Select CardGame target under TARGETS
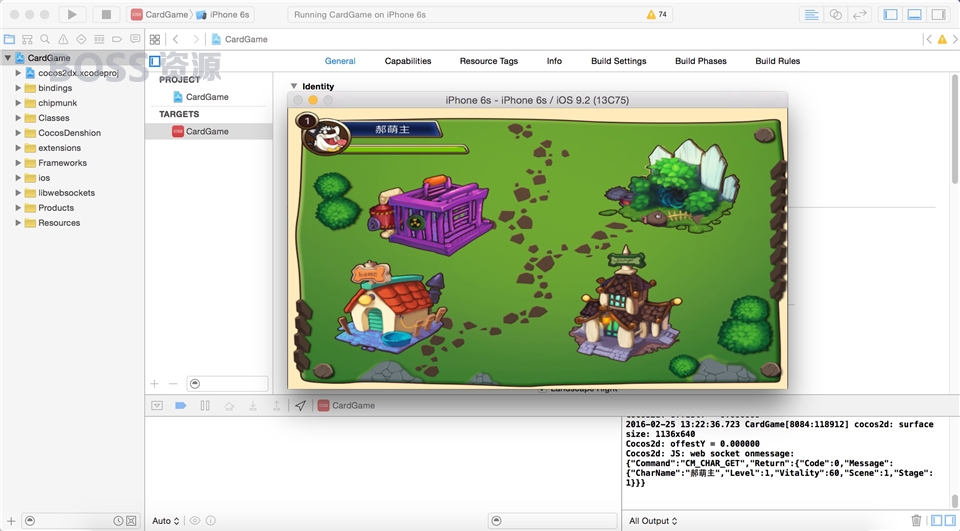Image resolution: width=960 pixels, height=531 pixels. click(x=208, y=131)
